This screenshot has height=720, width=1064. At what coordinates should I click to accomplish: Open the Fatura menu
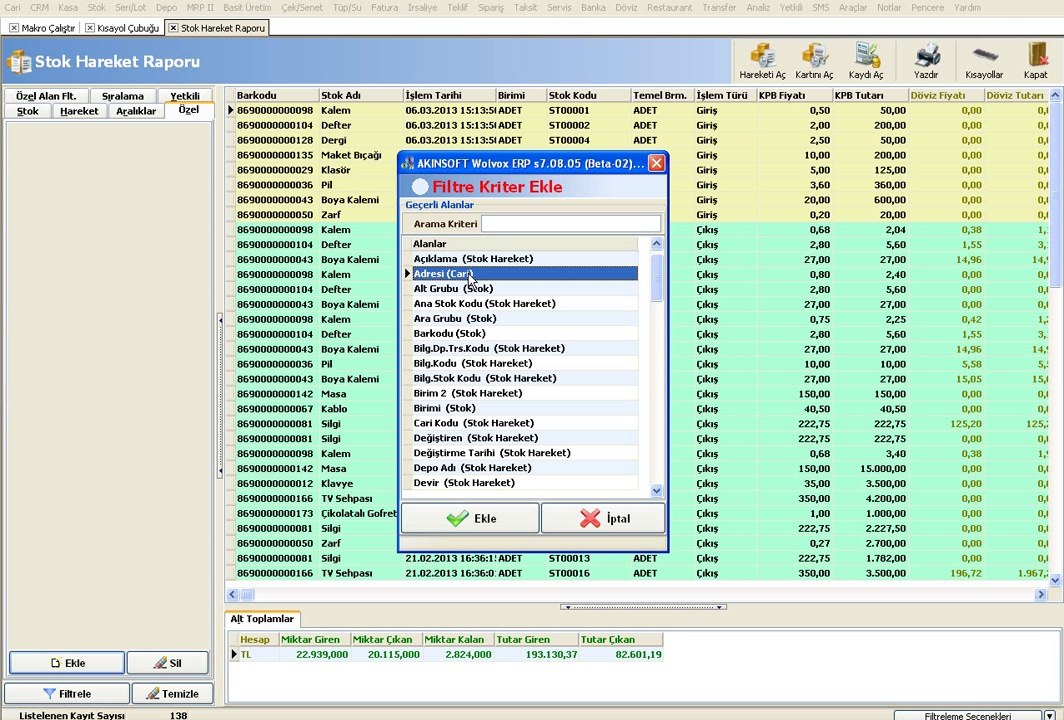click(x=384, y=7)
